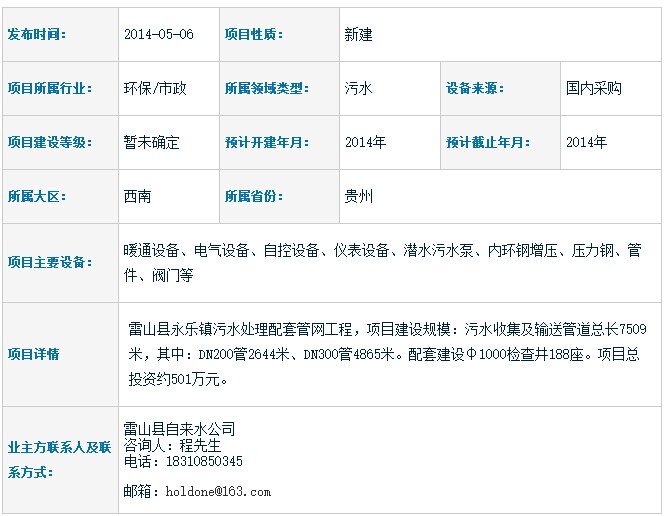668x516 pixels.
Task: Click the 贵州 province value
Action: (358, 196)
